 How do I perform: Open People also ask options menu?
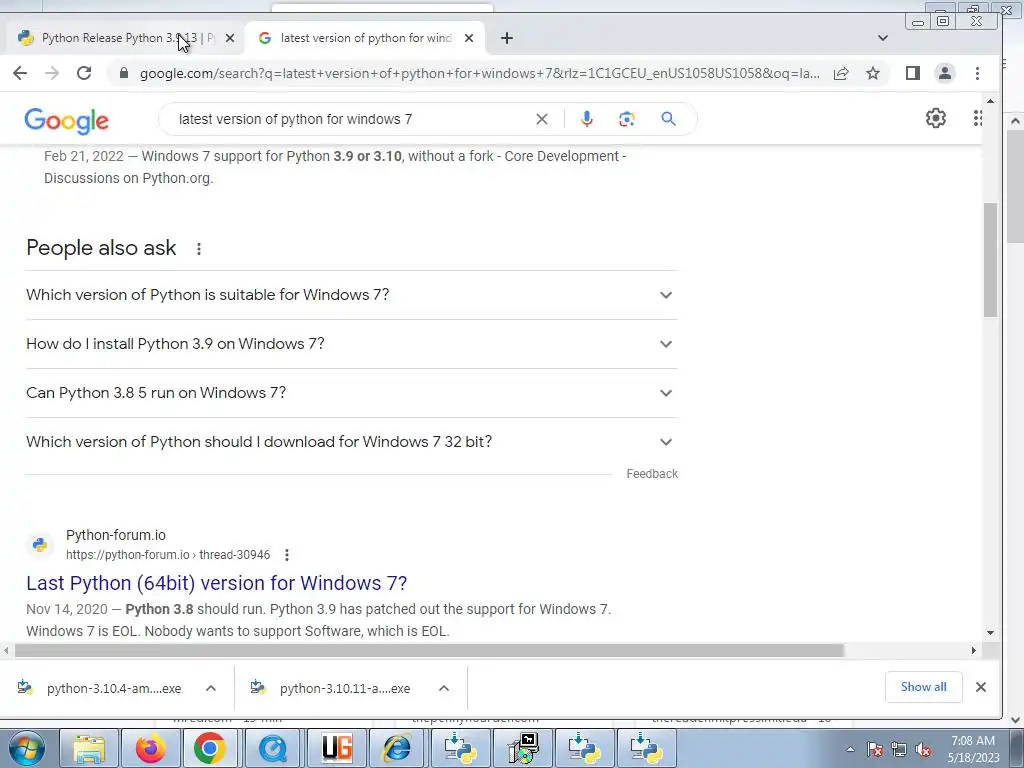(x=199, y=249)
